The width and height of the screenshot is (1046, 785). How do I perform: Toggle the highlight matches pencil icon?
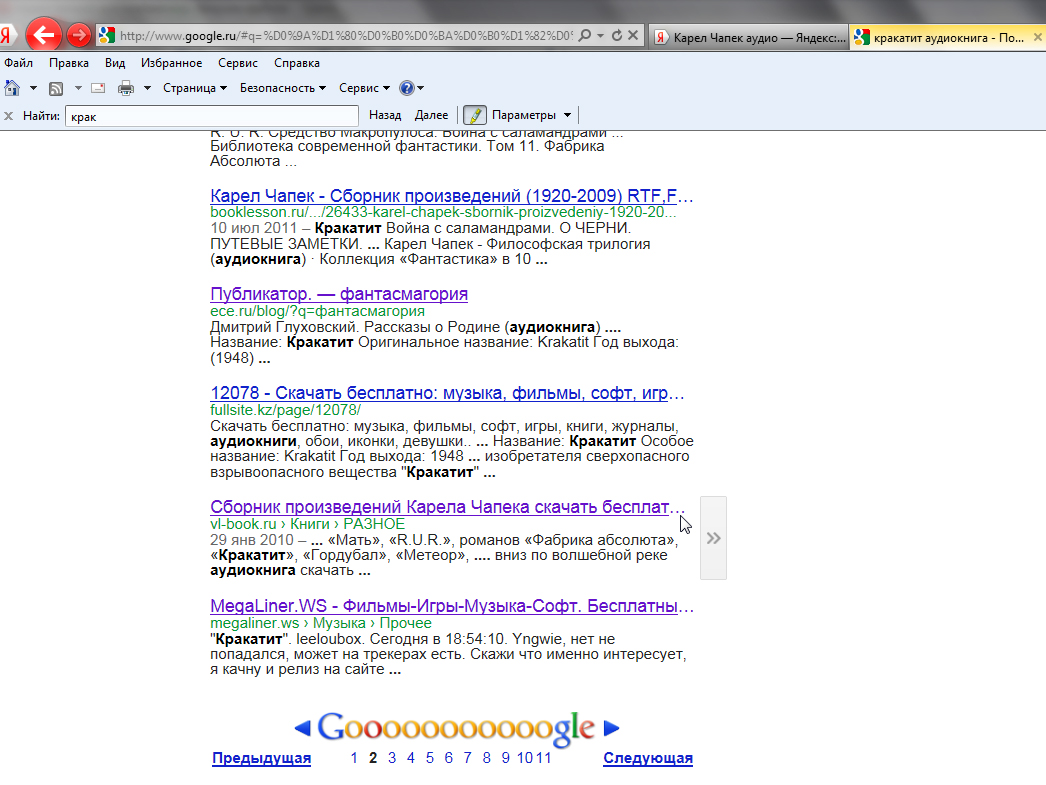475,115
